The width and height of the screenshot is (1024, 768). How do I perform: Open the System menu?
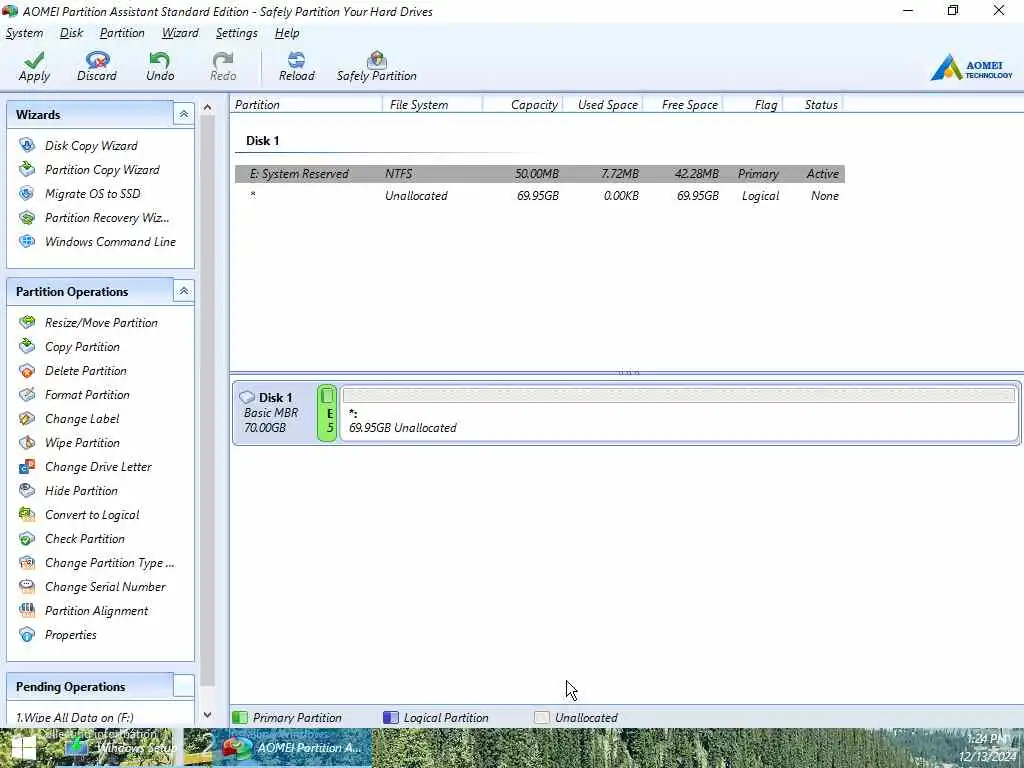click(x=24, y=33)
